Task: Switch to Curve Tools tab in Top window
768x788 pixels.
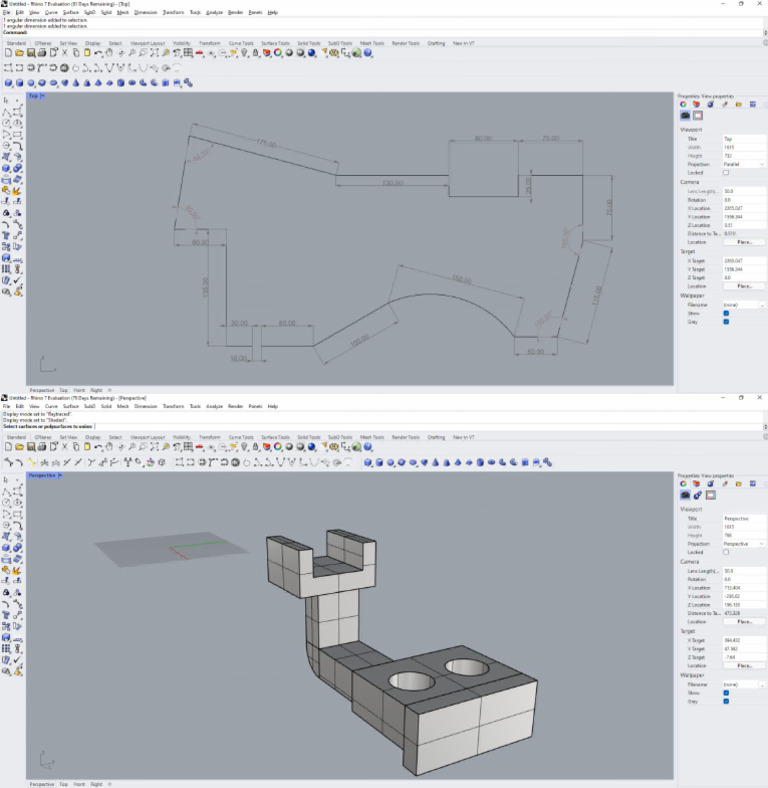Action: [241, 43]
